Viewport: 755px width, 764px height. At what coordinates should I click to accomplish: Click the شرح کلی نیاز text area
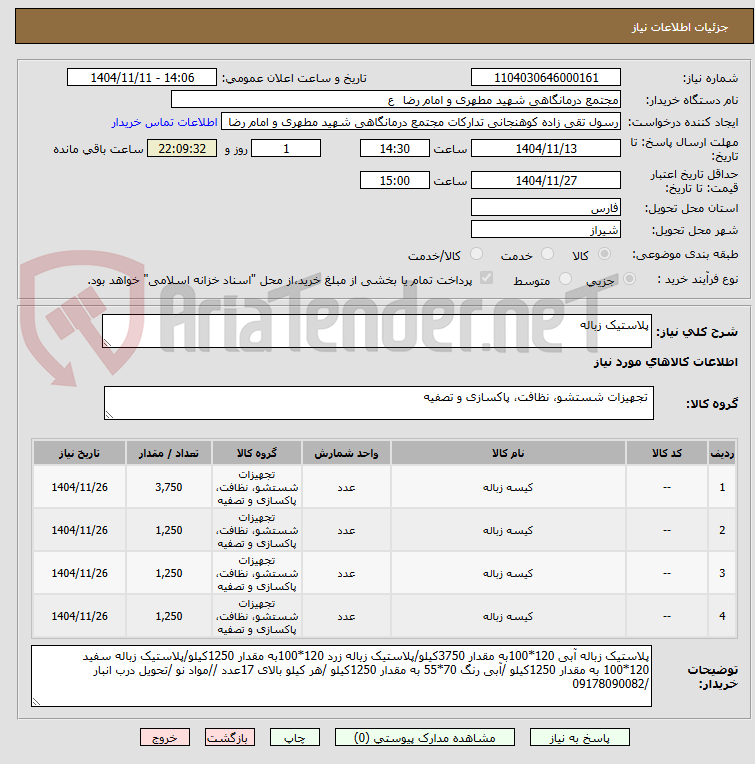377,331
